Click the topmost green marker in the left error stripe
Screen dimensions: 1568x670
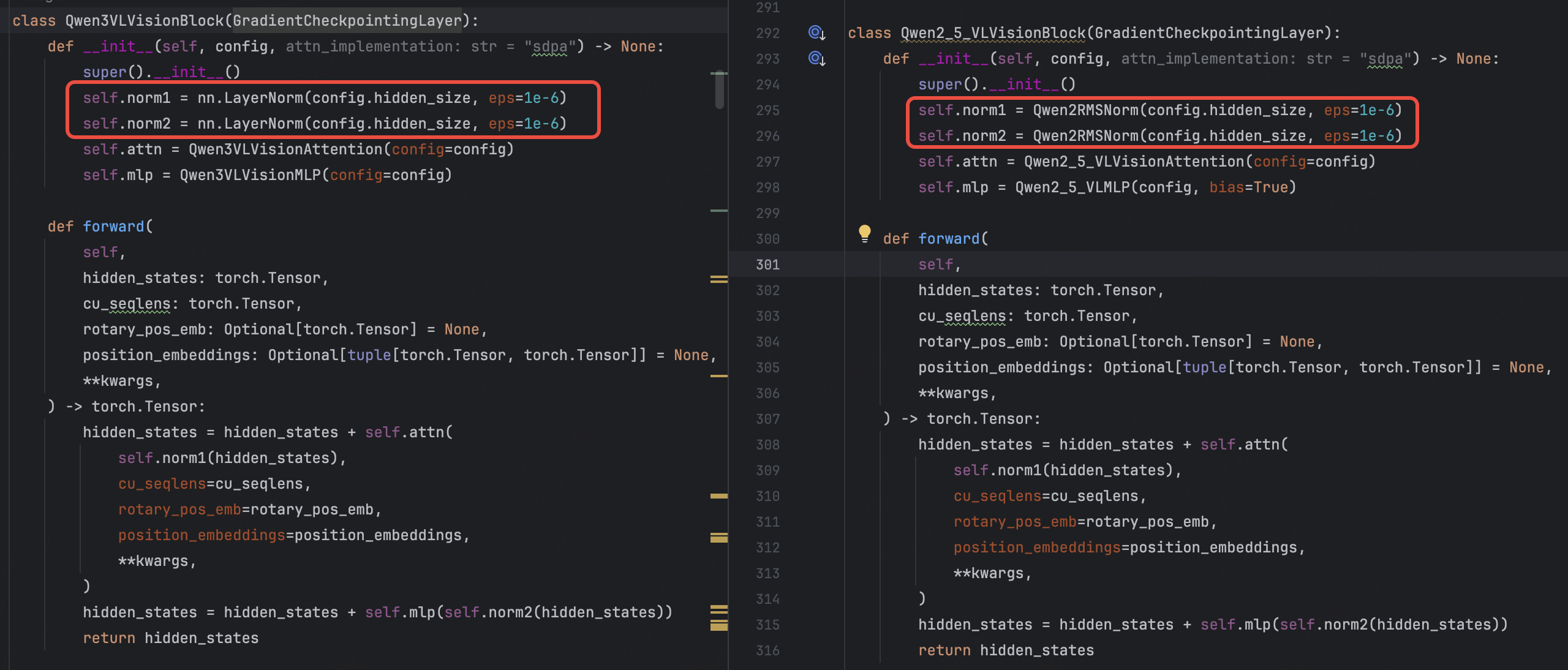[718, 73]
